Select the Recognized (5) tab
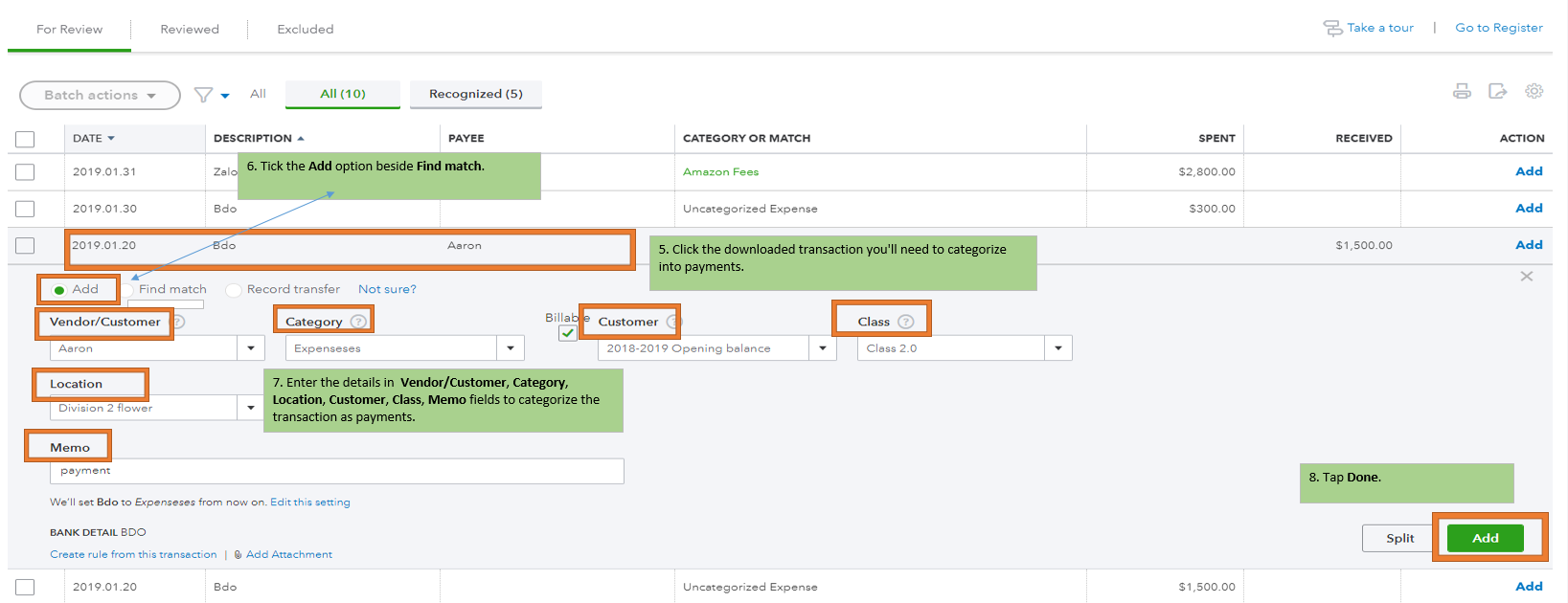This screenshot has width=1568, height=603. click(x=476, y=94)
